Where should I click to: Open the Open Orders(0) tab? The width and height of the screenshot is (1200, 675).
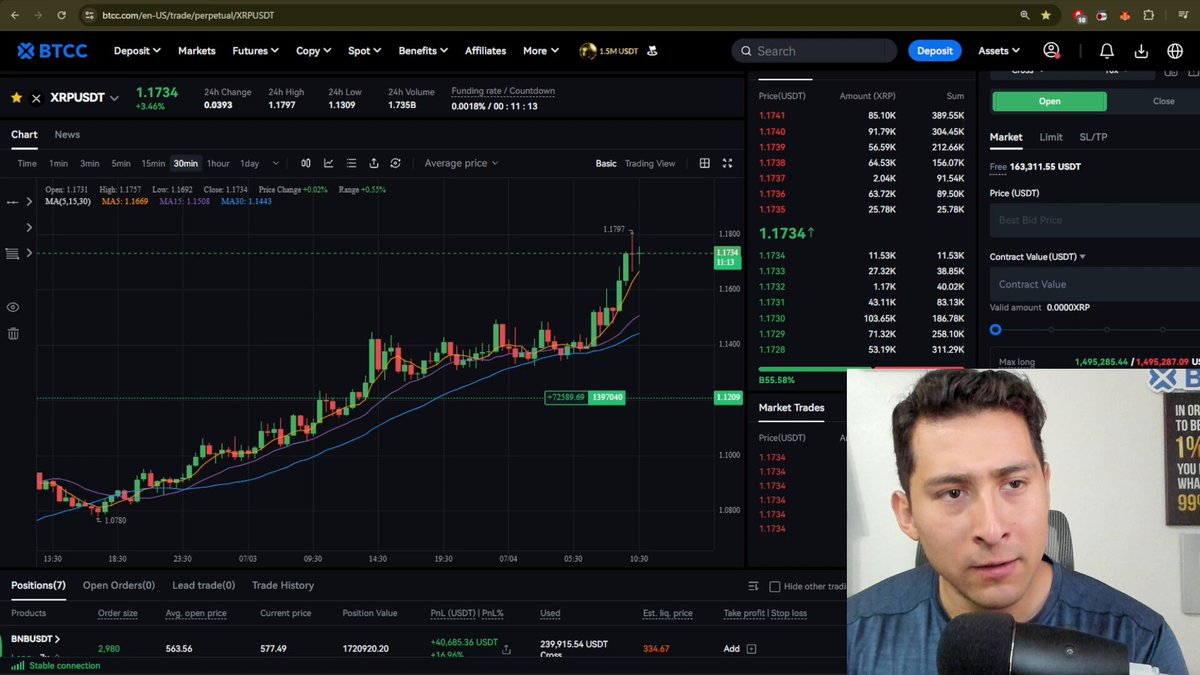(119, 585)
